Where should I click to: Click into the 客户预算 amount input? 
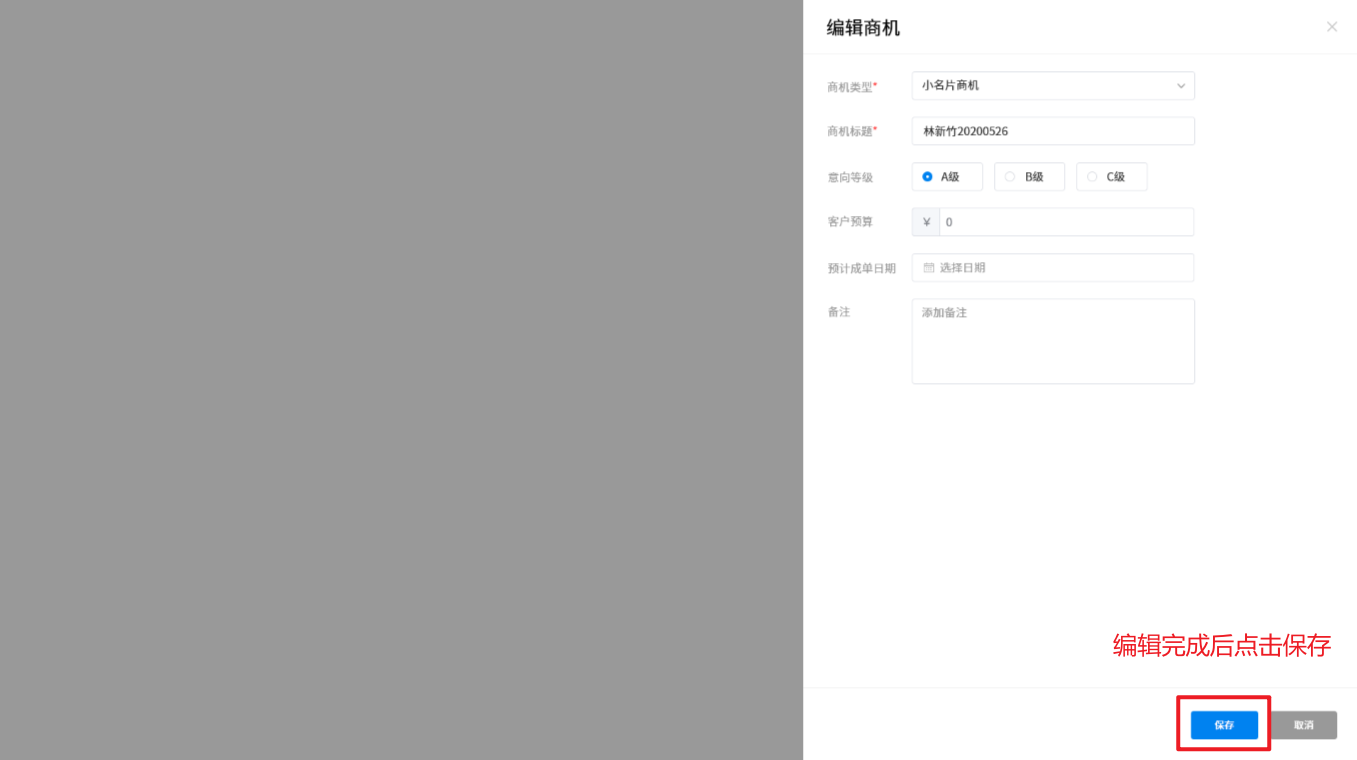(1065, 222)
